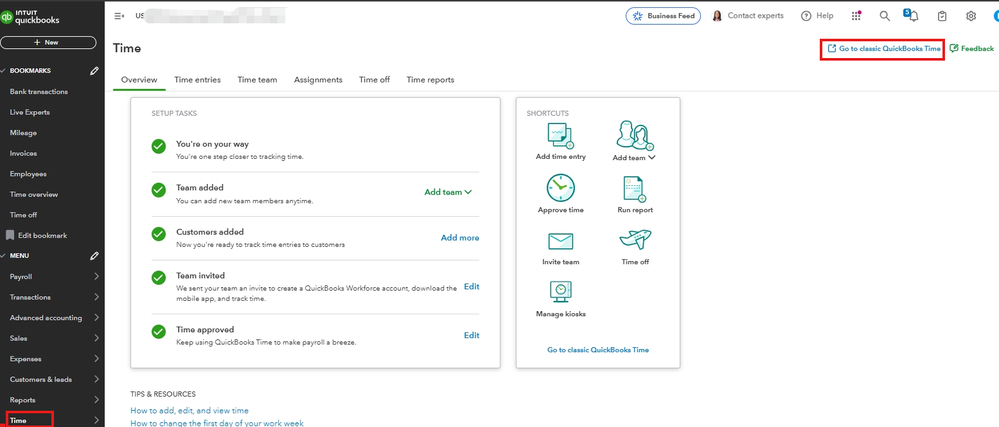Open the Add team dropdown label under Shortcuts

pyautogui.click(x=635, y=157)
